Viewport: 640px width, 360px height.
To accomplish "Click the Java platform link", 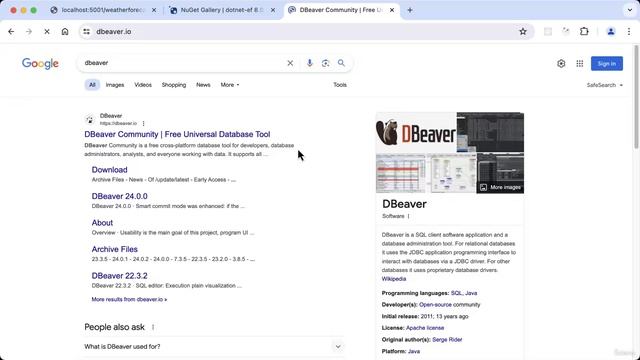I will coord(414,351).
